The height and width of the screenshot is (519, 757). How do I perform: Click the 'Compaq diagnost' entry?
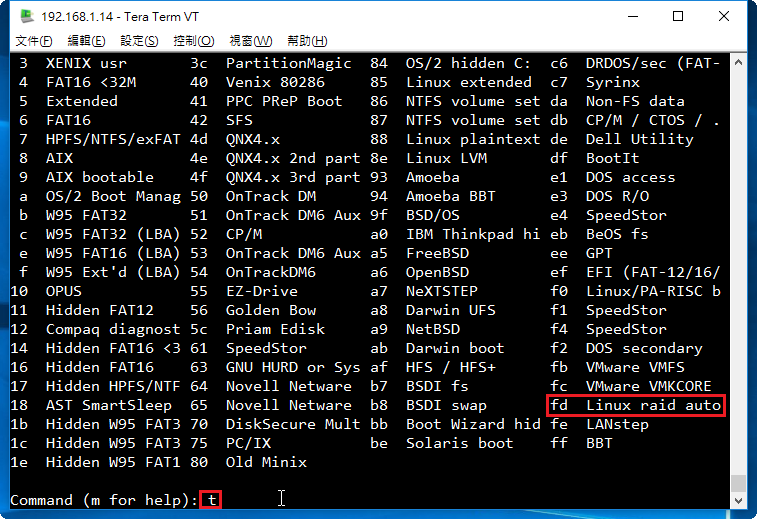pyautogui.click(x=113, y=329)
